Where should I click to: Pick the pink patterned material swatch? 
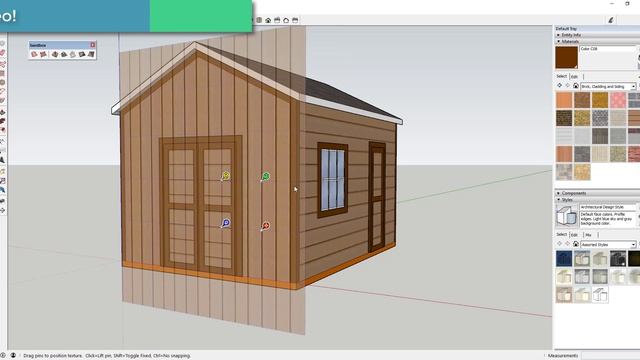[618, 100]
